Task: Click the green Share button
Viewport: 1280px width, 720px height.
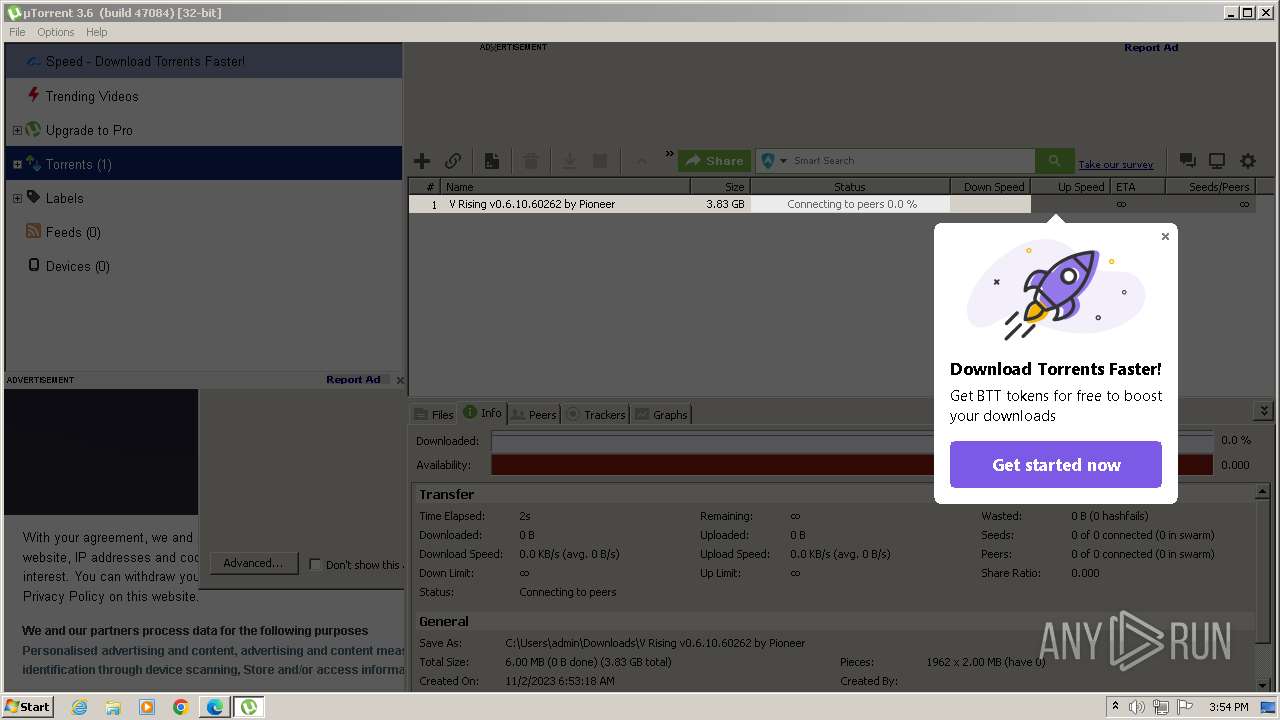Action: [714, 161]
